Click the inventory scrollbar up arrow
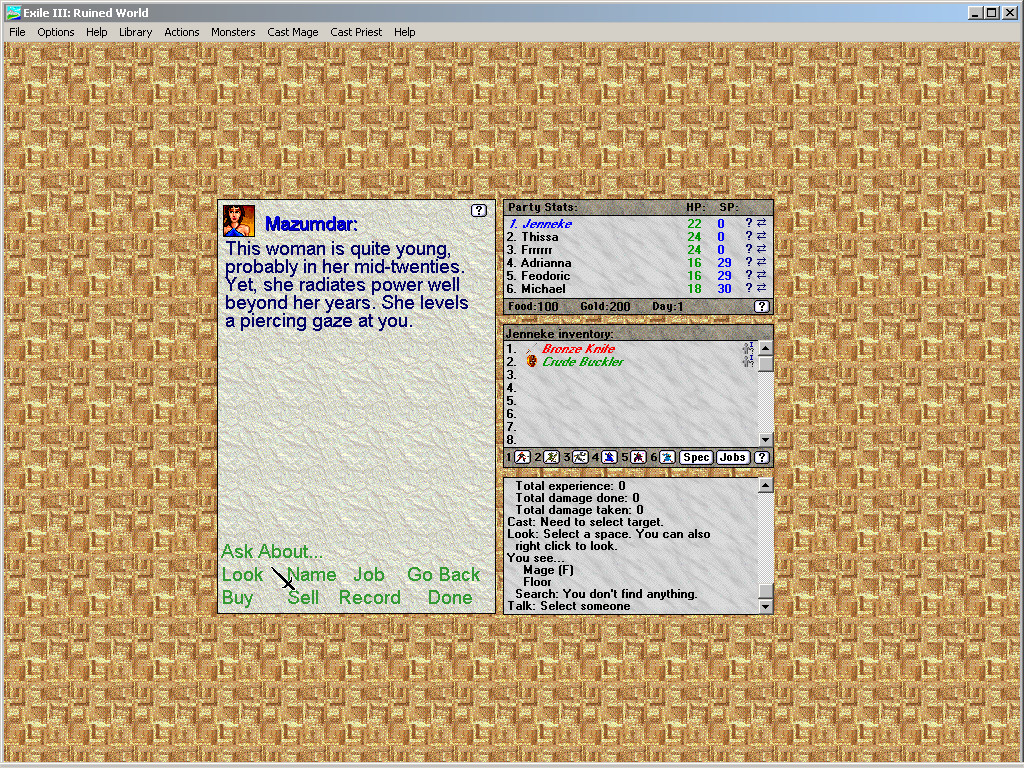The height and width of the screenshot is (768, 1024). click(765, 348)
